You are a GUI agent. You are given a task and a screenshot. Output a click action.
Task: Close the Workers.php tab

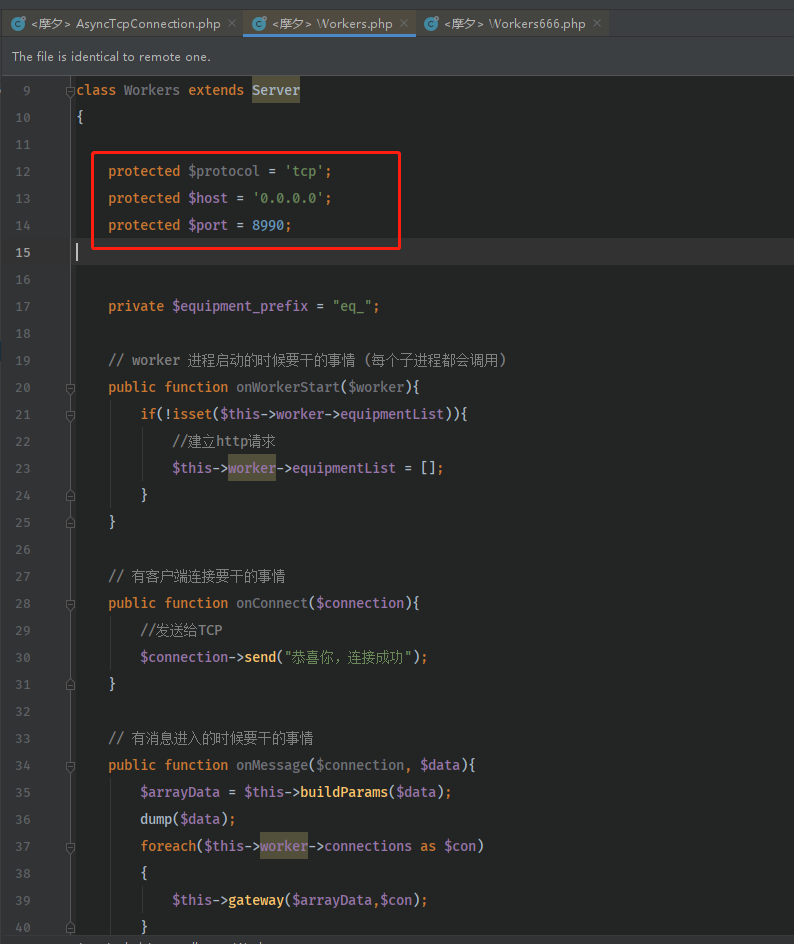click(404, 23)
